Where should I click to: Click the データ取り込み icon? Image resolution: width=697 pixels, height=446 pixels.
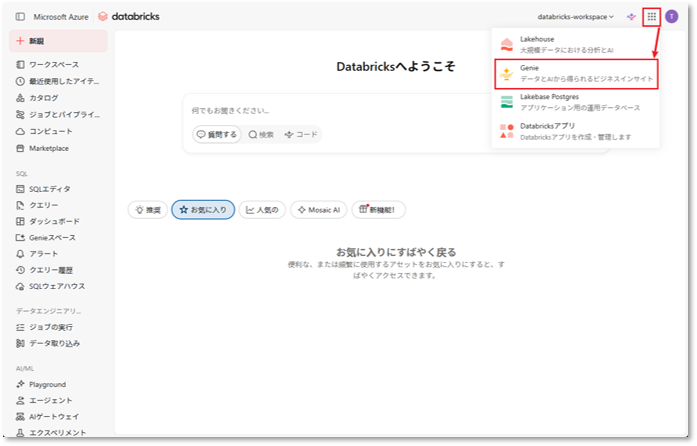[x=20, y=343]
